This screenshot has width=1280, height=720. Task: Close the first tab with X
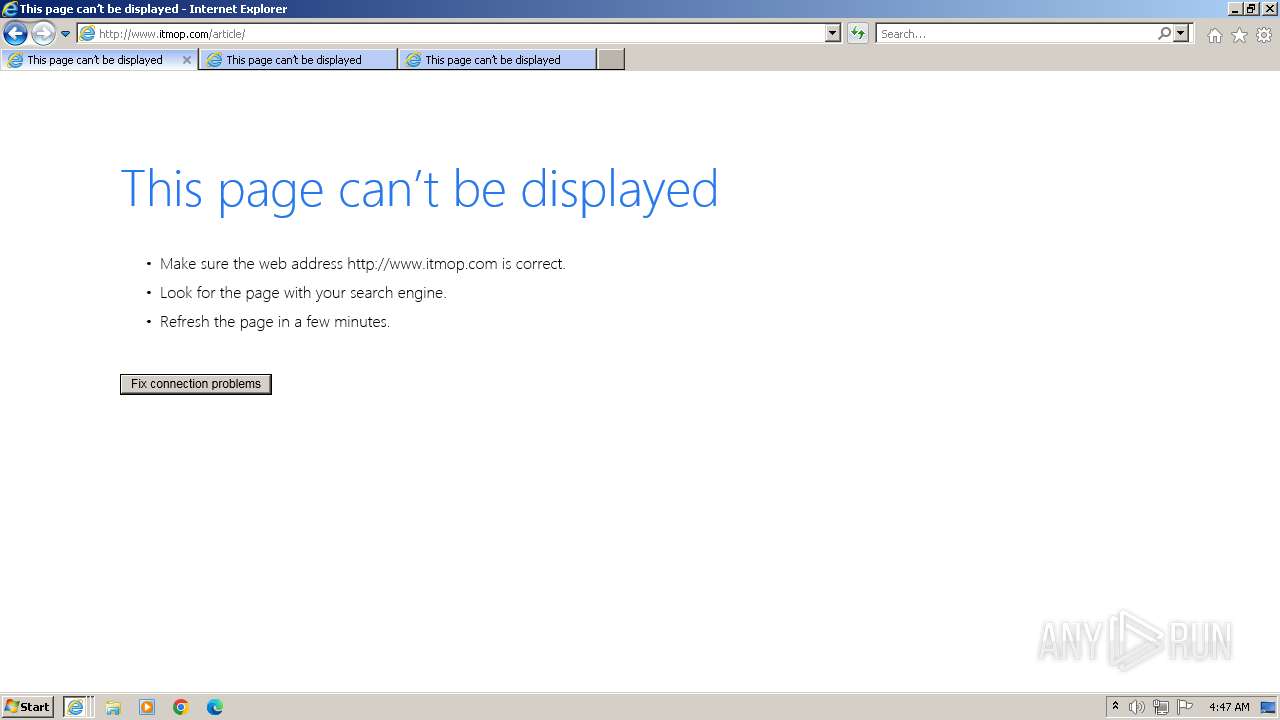[186, 60]
